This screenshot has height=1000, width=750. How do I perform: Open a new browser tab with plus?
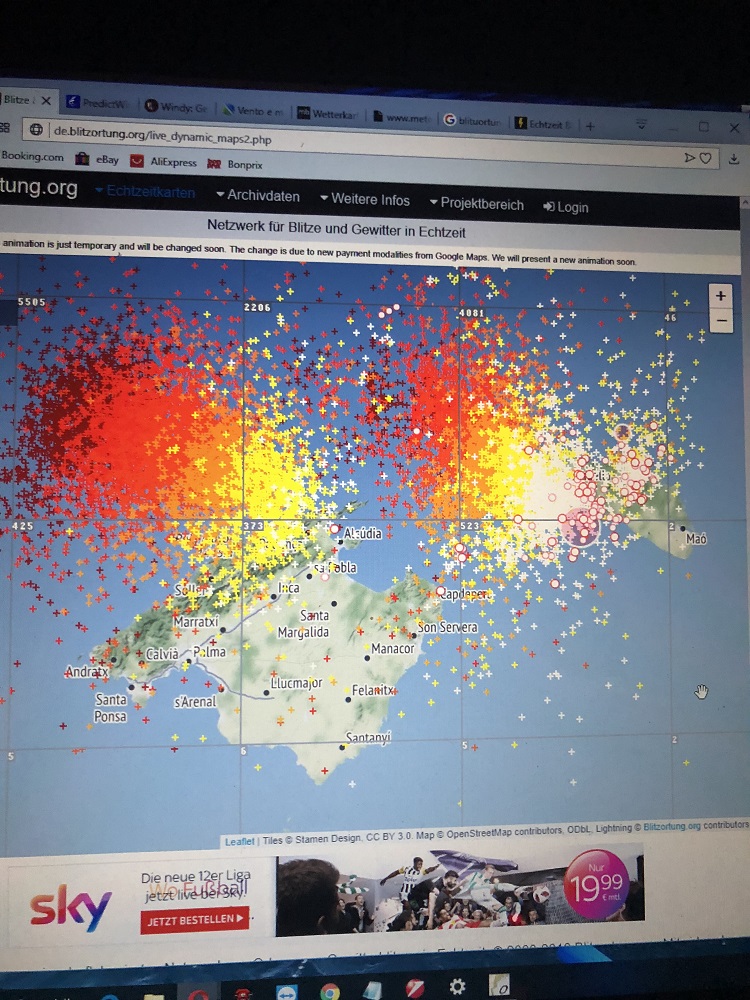tap(590, 126)
